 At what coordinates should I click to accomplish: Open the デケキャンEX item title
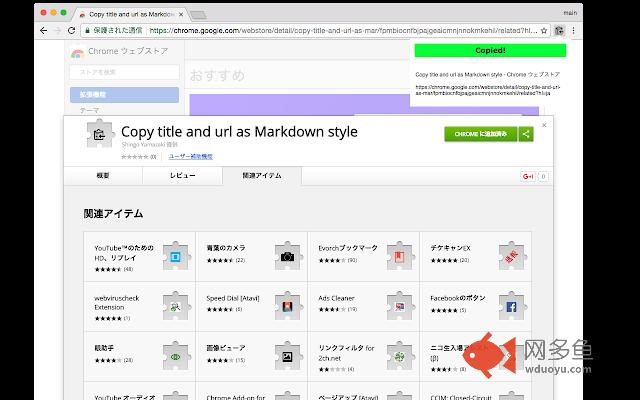click(451, 248)
